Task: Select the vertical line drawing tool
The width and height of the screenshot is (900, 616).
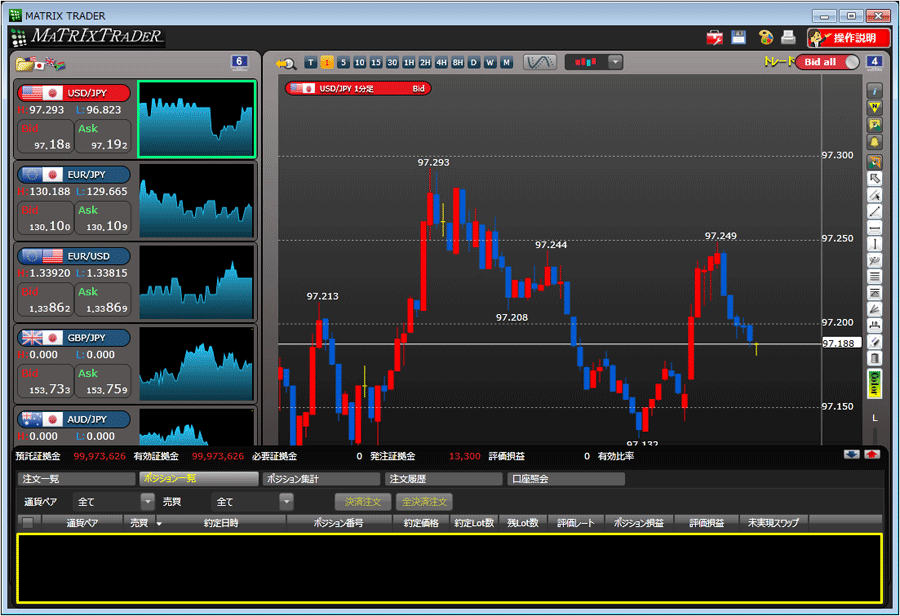Action: click(874, 244)
